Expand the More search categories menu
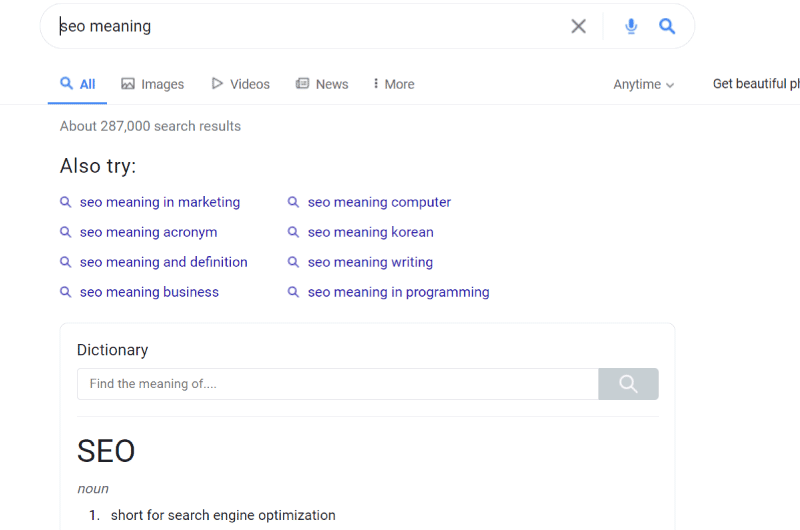This screenshot has width=800, height=530. (x=393, y=84)
